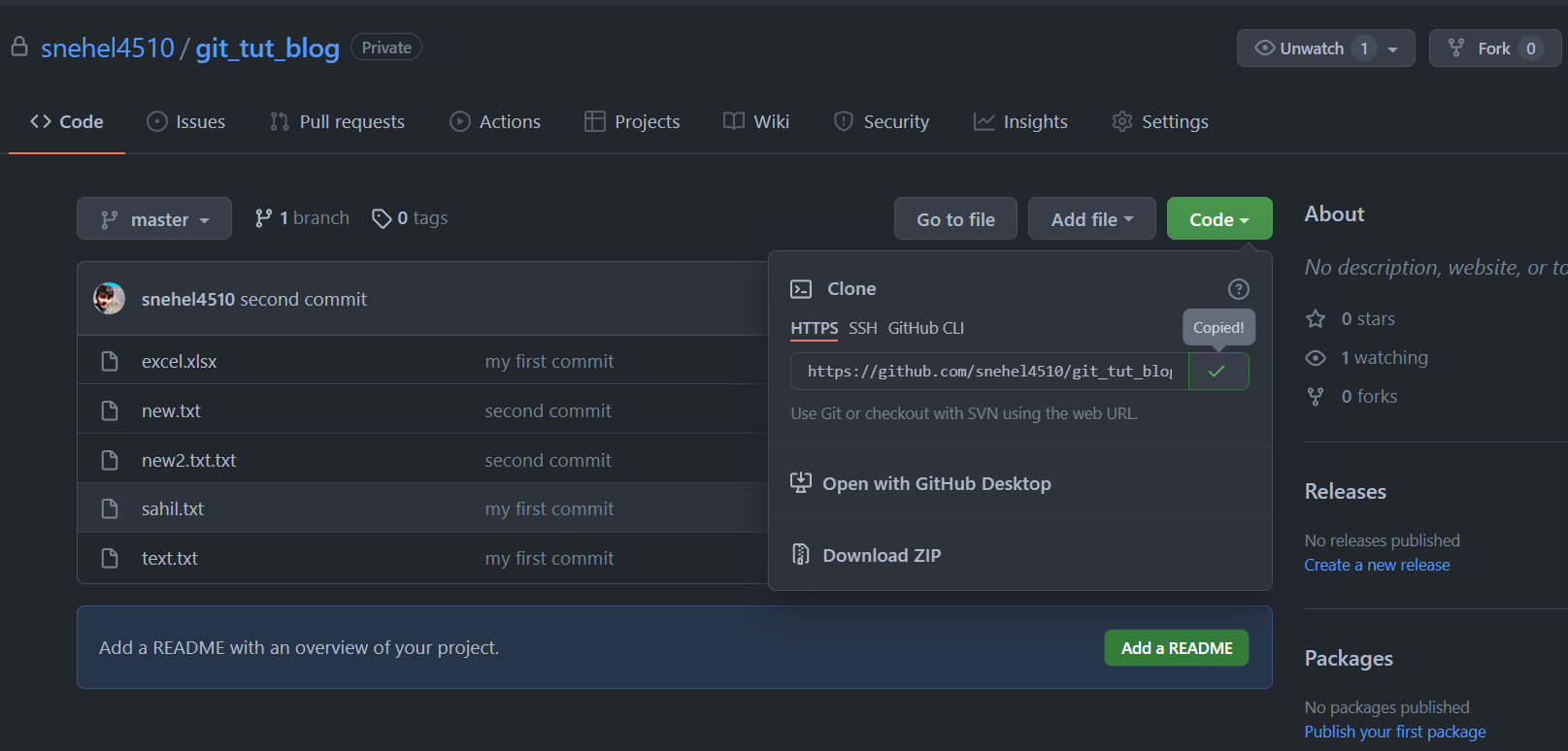Open the Publish your first package link
The height and width of the screenshot is (751, 1568).
pyautogui.click(x=1395, y=732)
